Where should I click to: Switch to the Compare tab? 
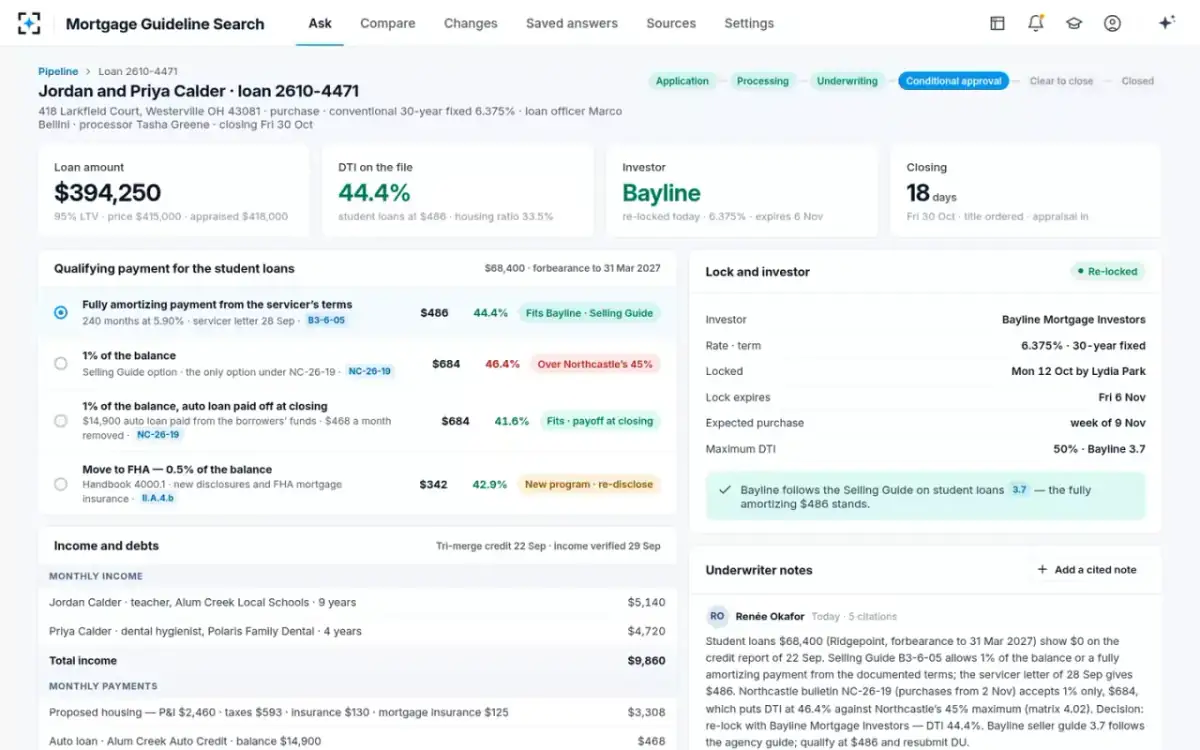(x=388, y=23)
